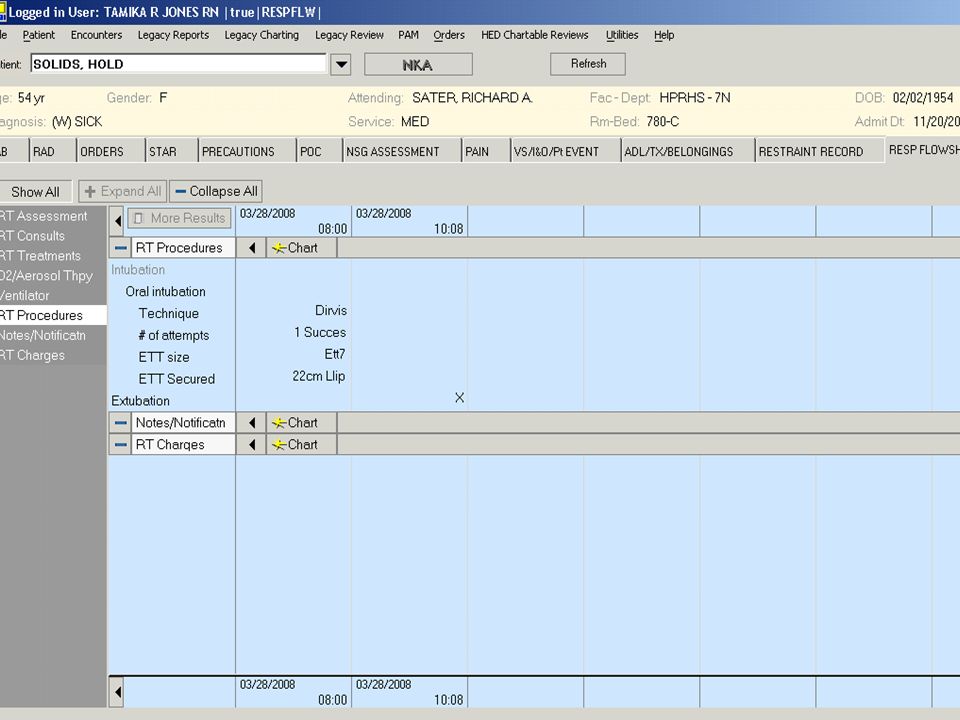Viewport: 960px width, 720px height.
Task: Click the ETT size value Ett7
Action: [335, 354]
